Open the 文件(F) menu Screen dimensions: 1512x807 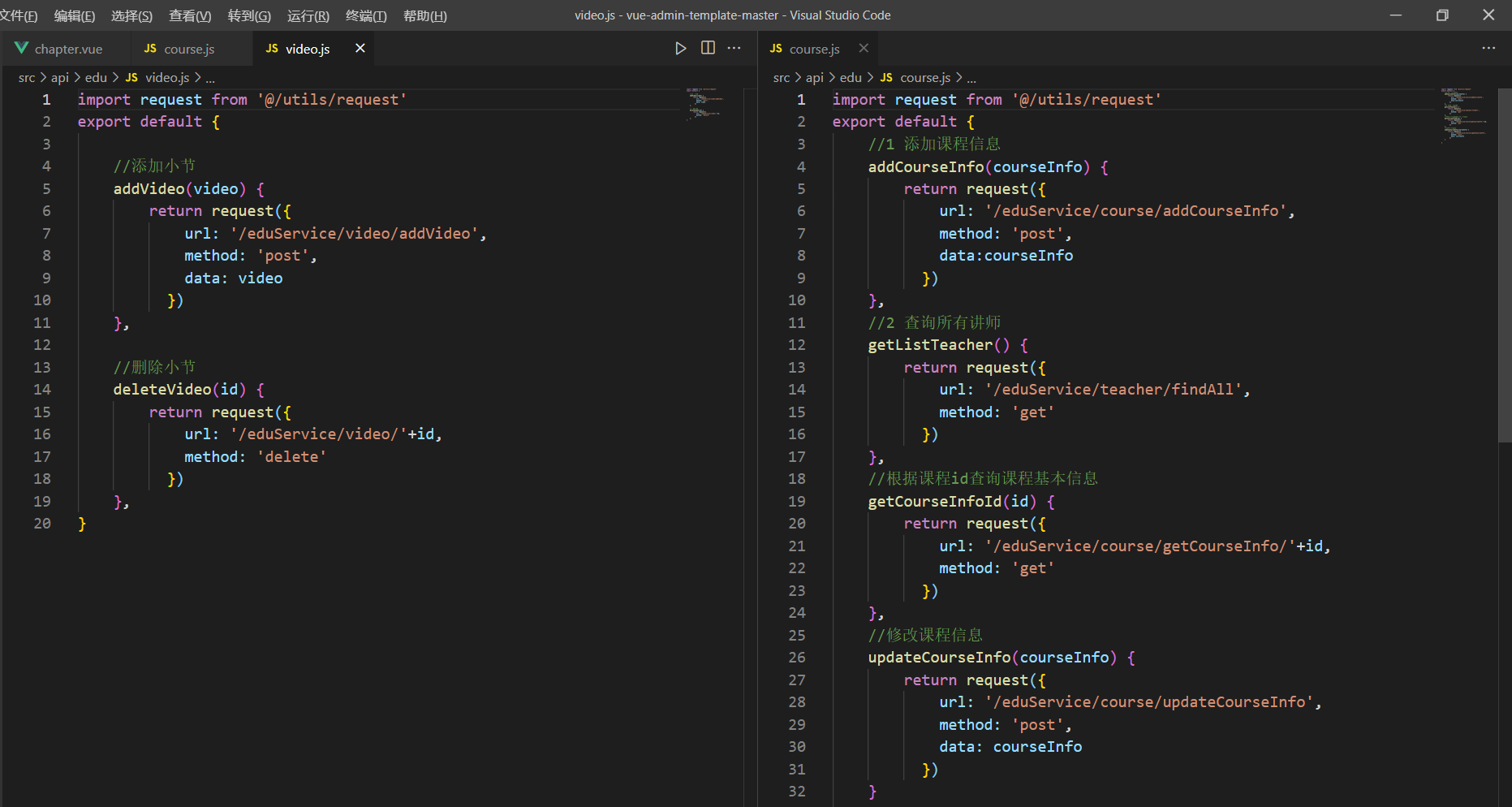pyautogui.click(x=19, y=15)
